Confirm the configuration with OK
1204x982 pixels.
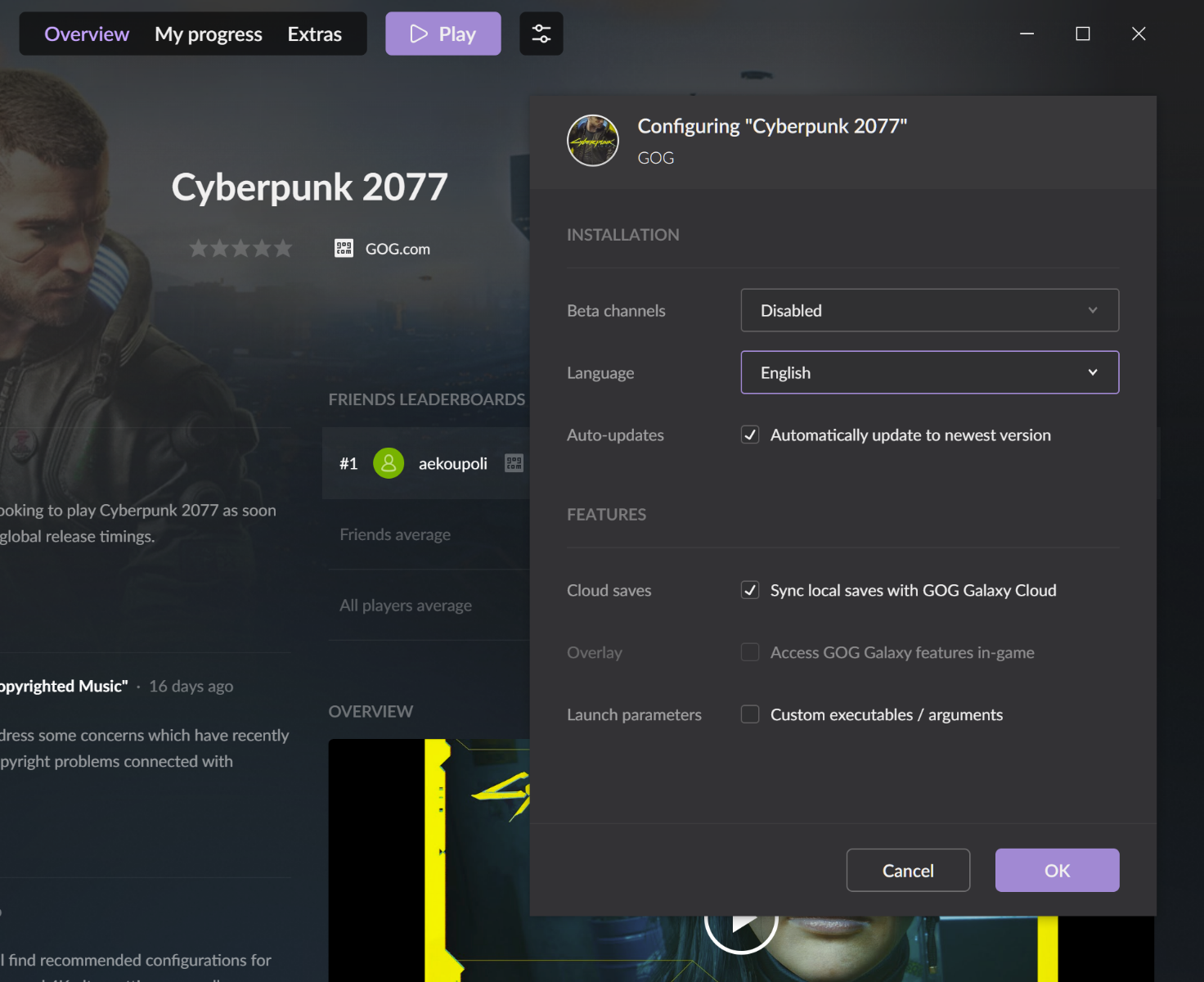pyautogui.click(x=1057, y=870)
